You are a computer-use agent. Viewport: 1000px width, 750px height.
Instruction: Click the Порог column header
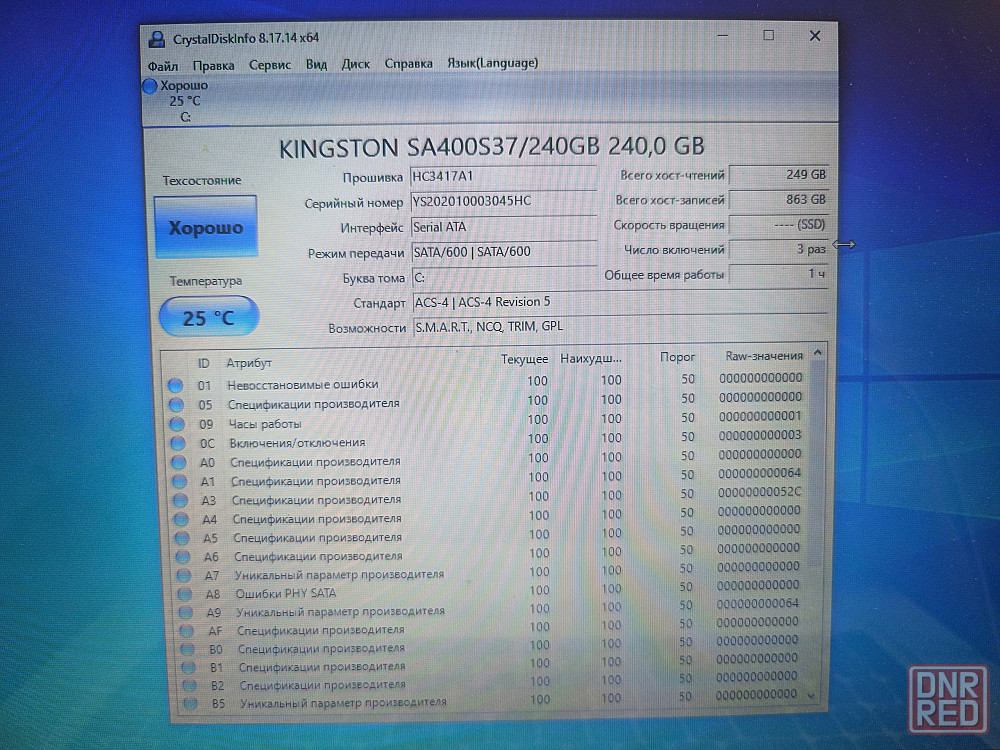677,357
